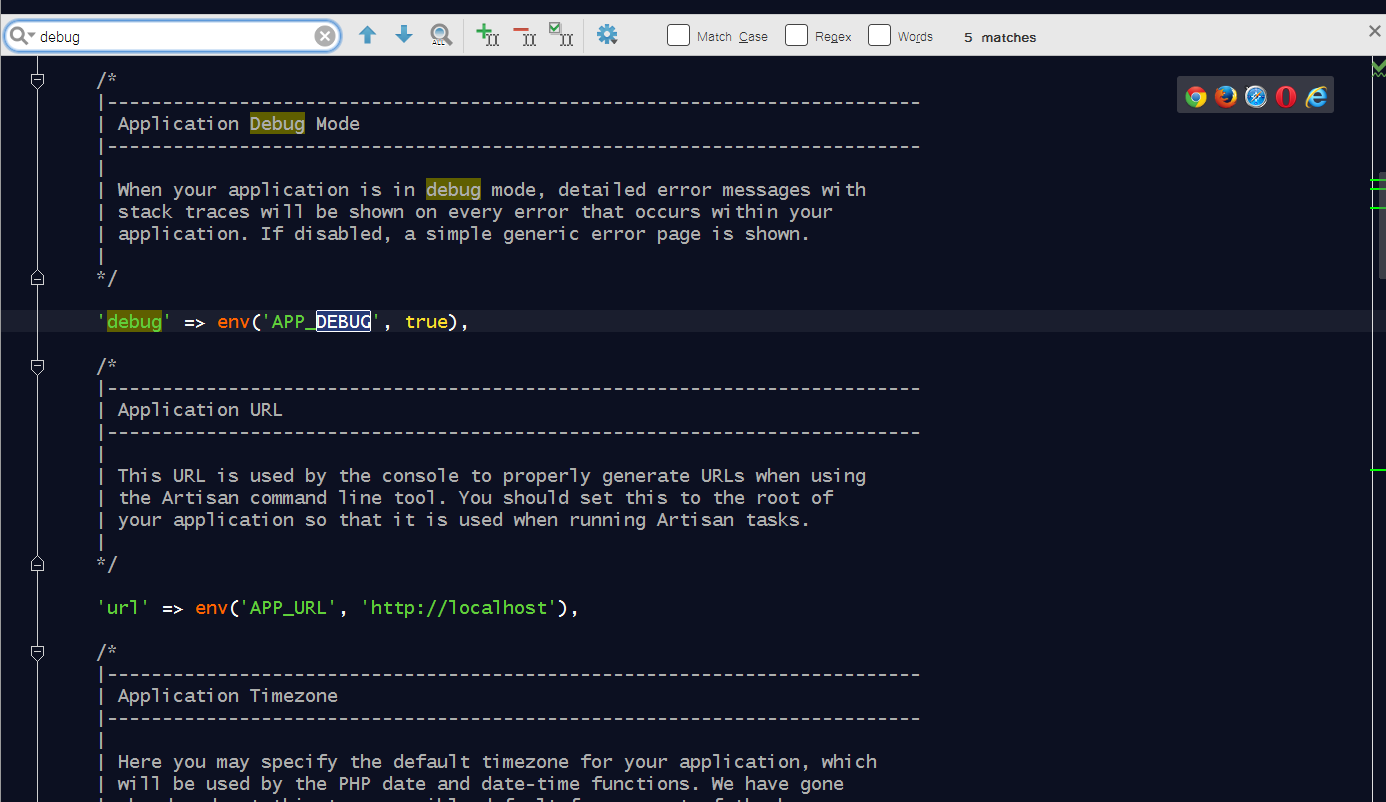Screen dimensions: 1386x802
Task: Close the search bar
Action: point(1374,32)
